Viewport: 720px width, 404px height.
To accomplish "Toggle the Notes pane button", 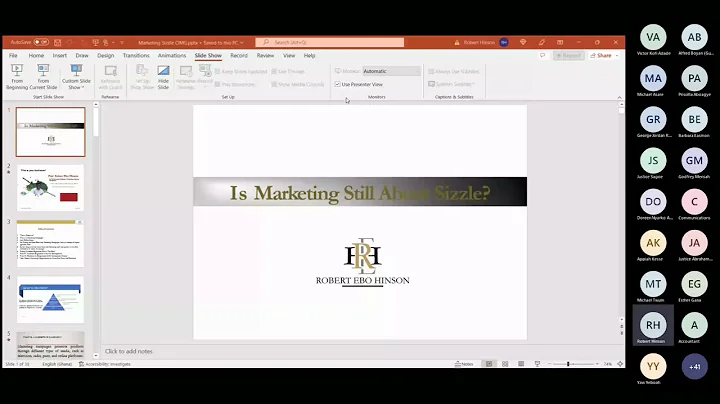I will tap(464, 364).
